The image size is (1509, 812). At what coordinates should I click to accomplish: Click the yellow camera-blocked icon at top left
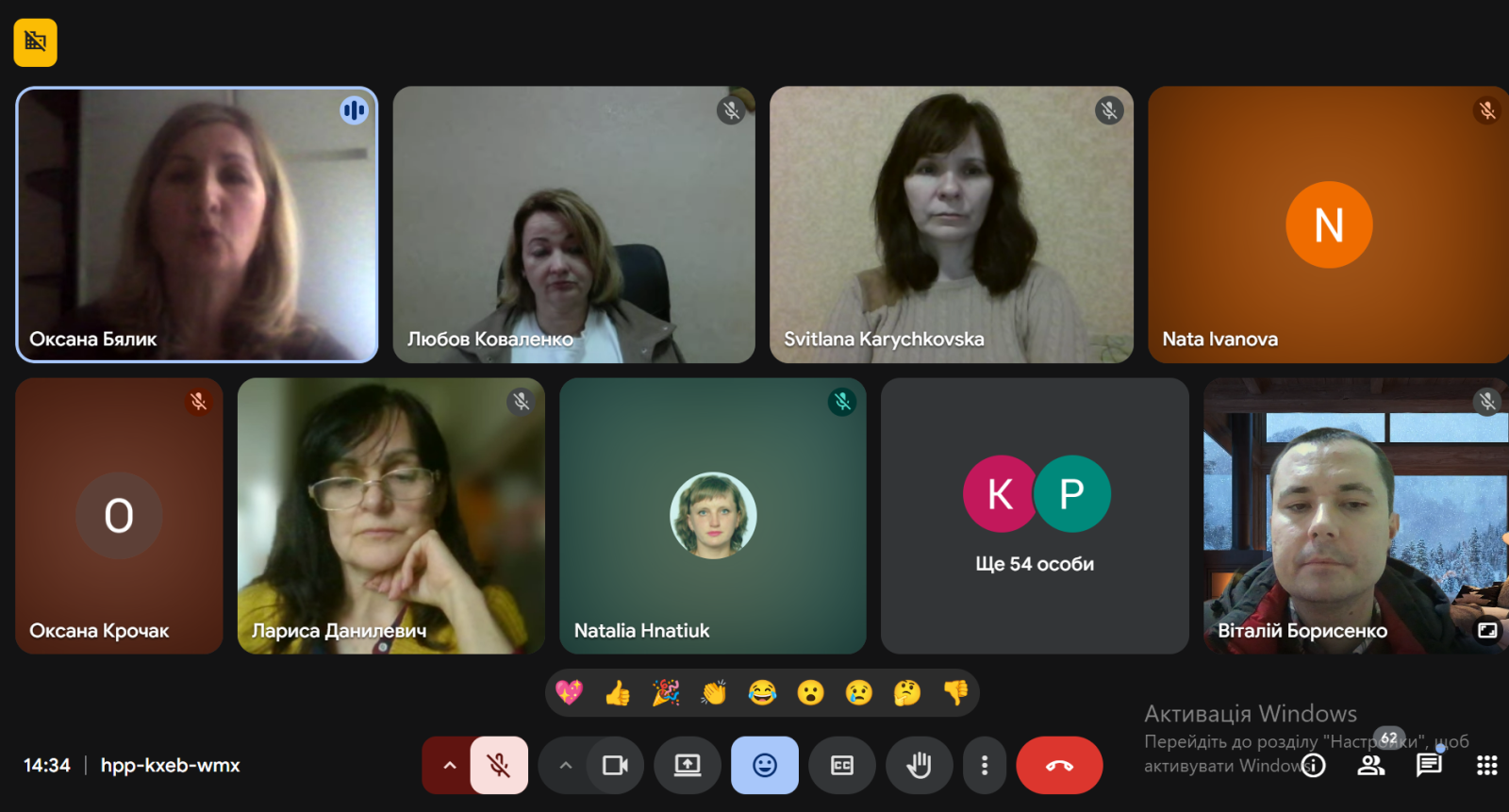[35, 42]
